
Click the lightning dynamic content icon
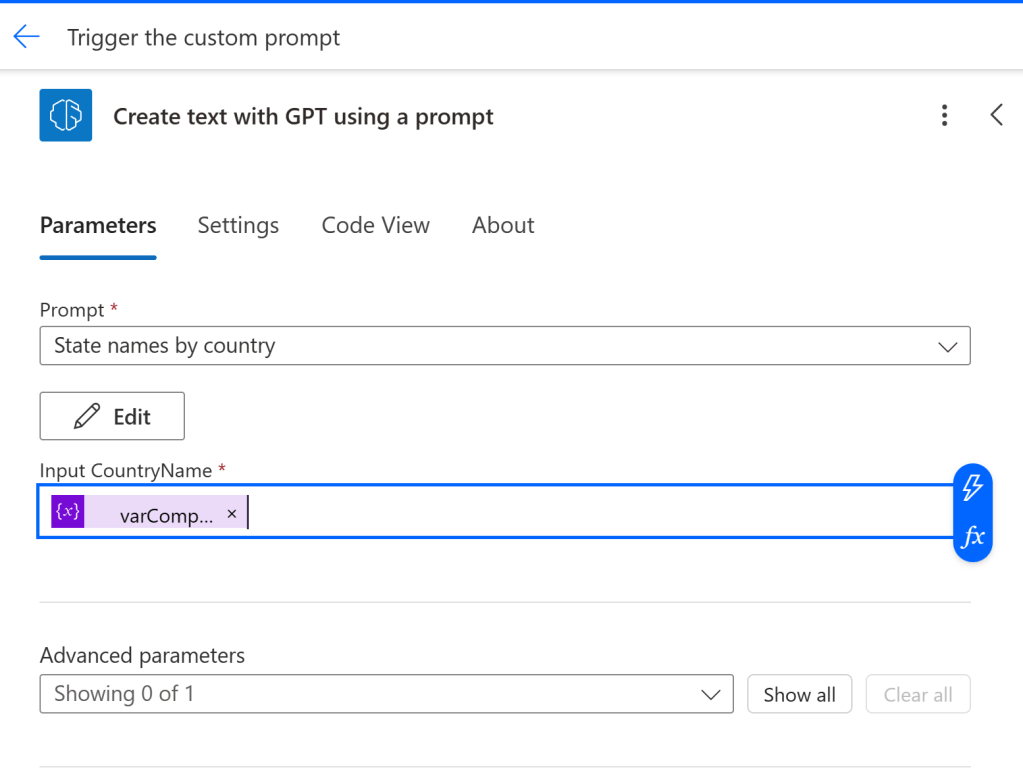pos(972,488)
